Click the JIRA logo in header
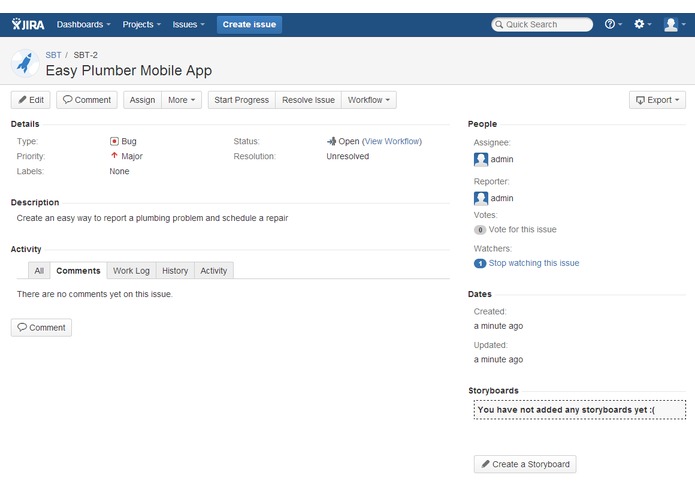695x494 pixels. tap(28, 24)
